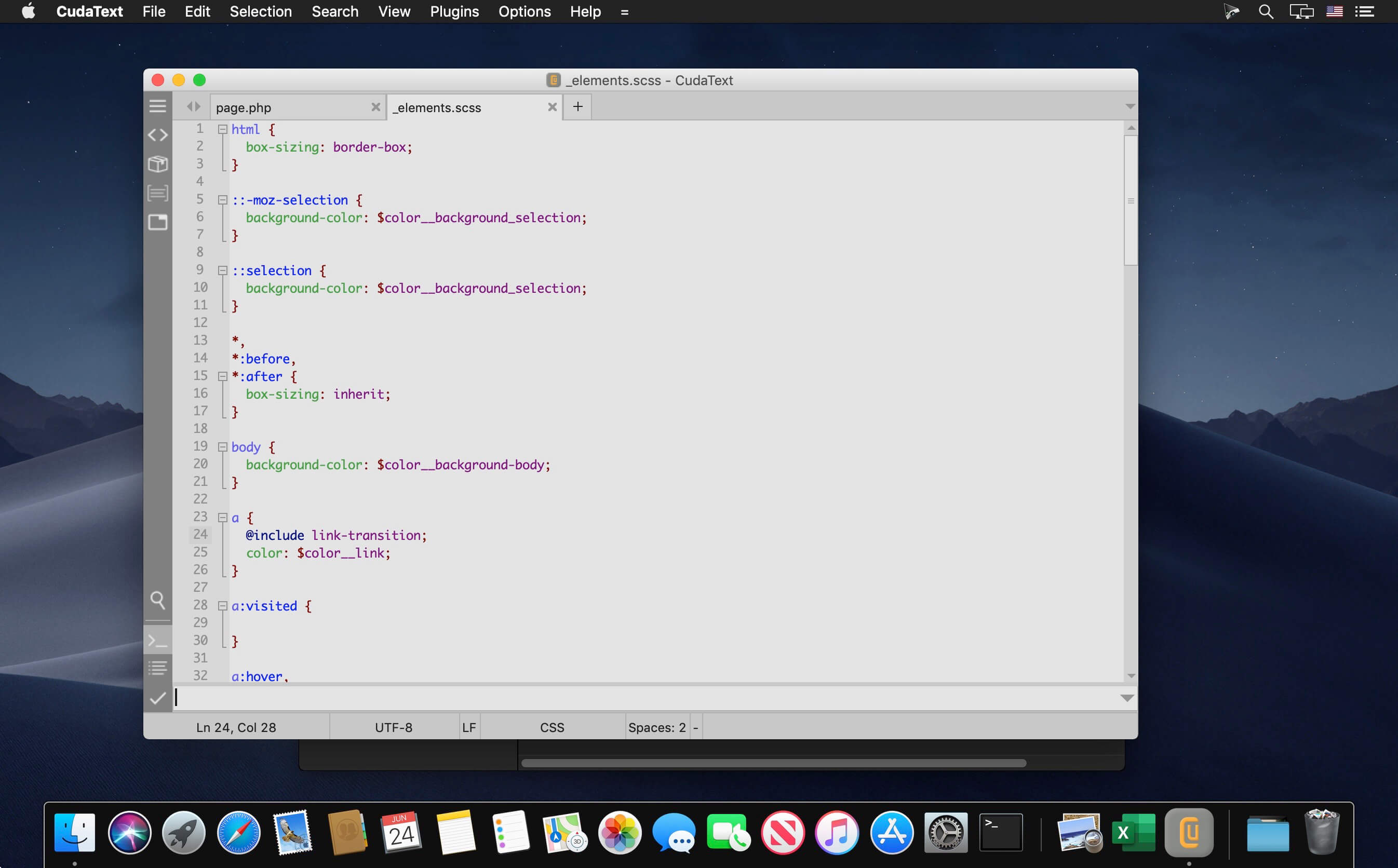Change line endings via LF status cell
1398x868 pixels.
pos(469,727)
